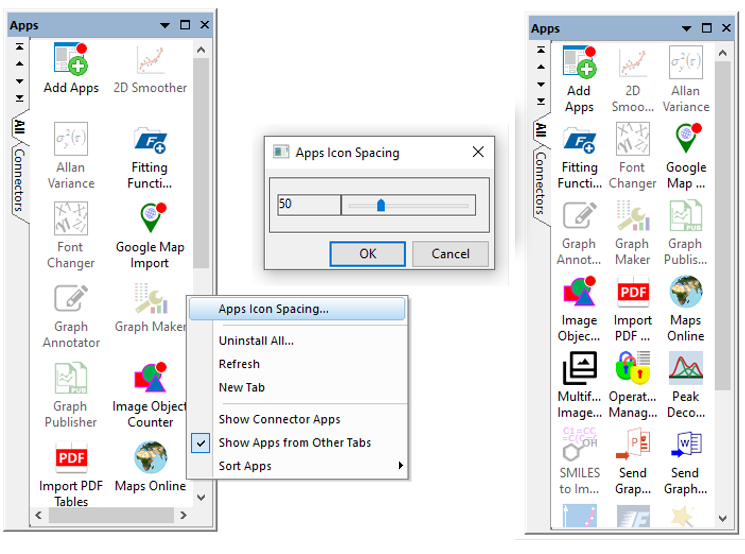Toggle Show Apps from Other Tabs checkmark
This screenshot has height=554, width=745.
pos(294,443)
